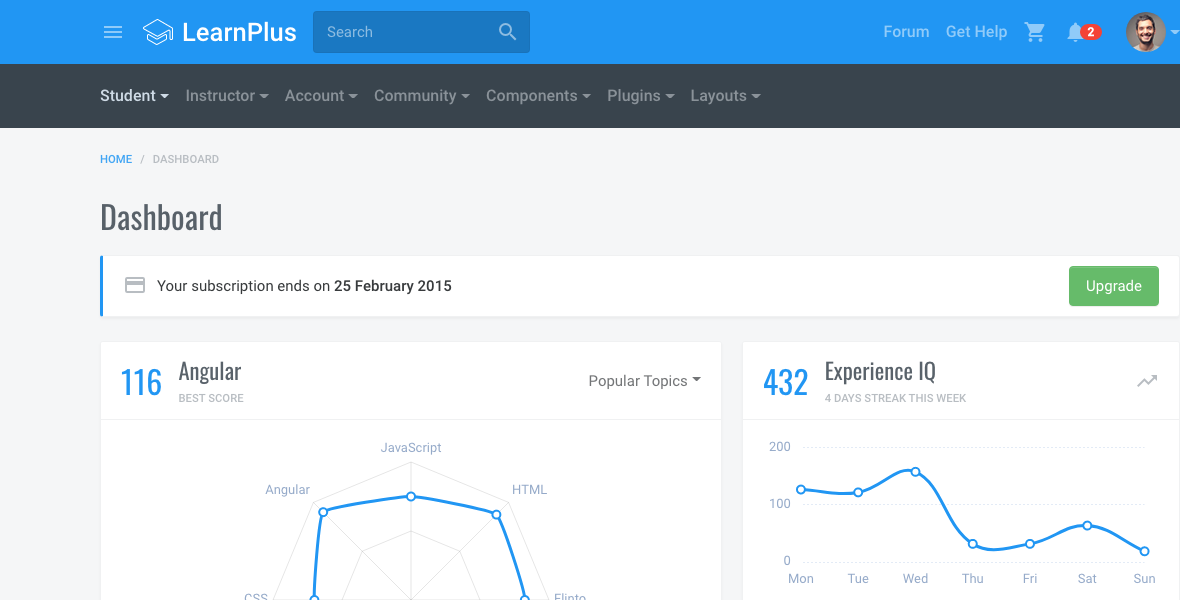Open the hamburger menu icon
Viewport: 1180px width, 600px height.
tap(113, 32)
